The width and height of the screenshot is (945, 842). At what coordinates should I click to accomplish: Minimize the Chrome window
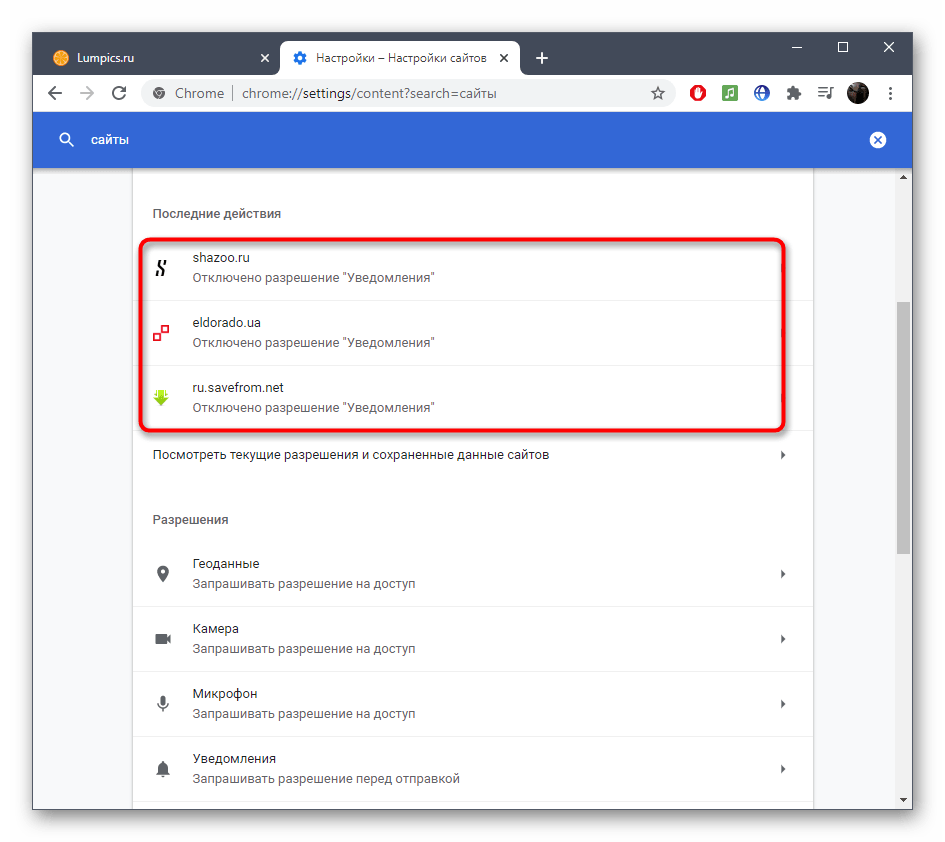click(x=797, y=47)
